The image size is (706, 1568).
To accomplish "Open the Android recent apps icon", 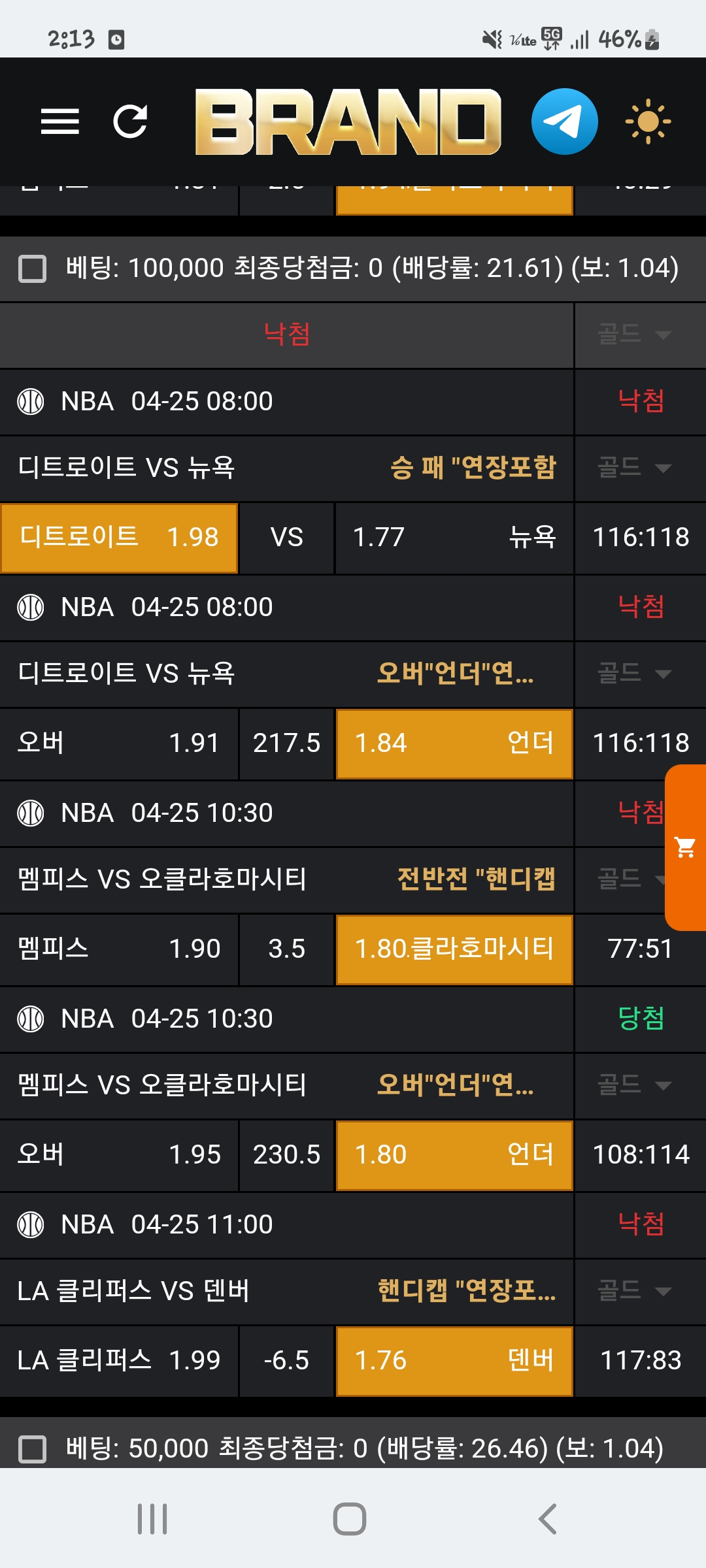I will pos(152,1518).
